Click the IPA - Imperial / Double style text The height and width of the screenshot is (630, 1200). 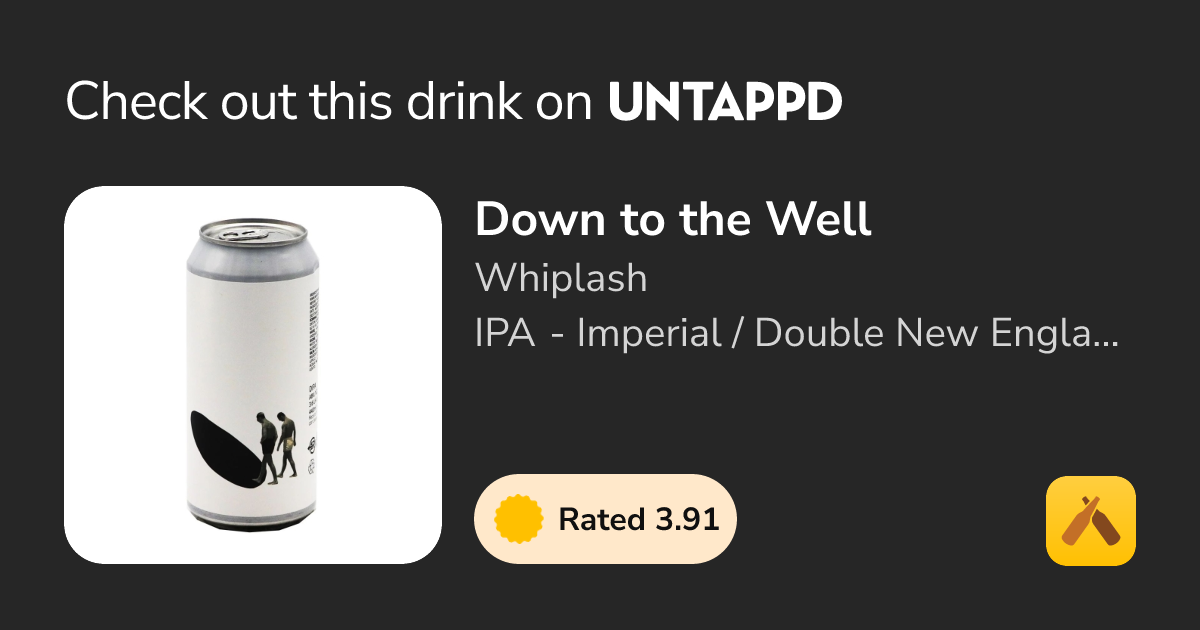tap(796, 334)
